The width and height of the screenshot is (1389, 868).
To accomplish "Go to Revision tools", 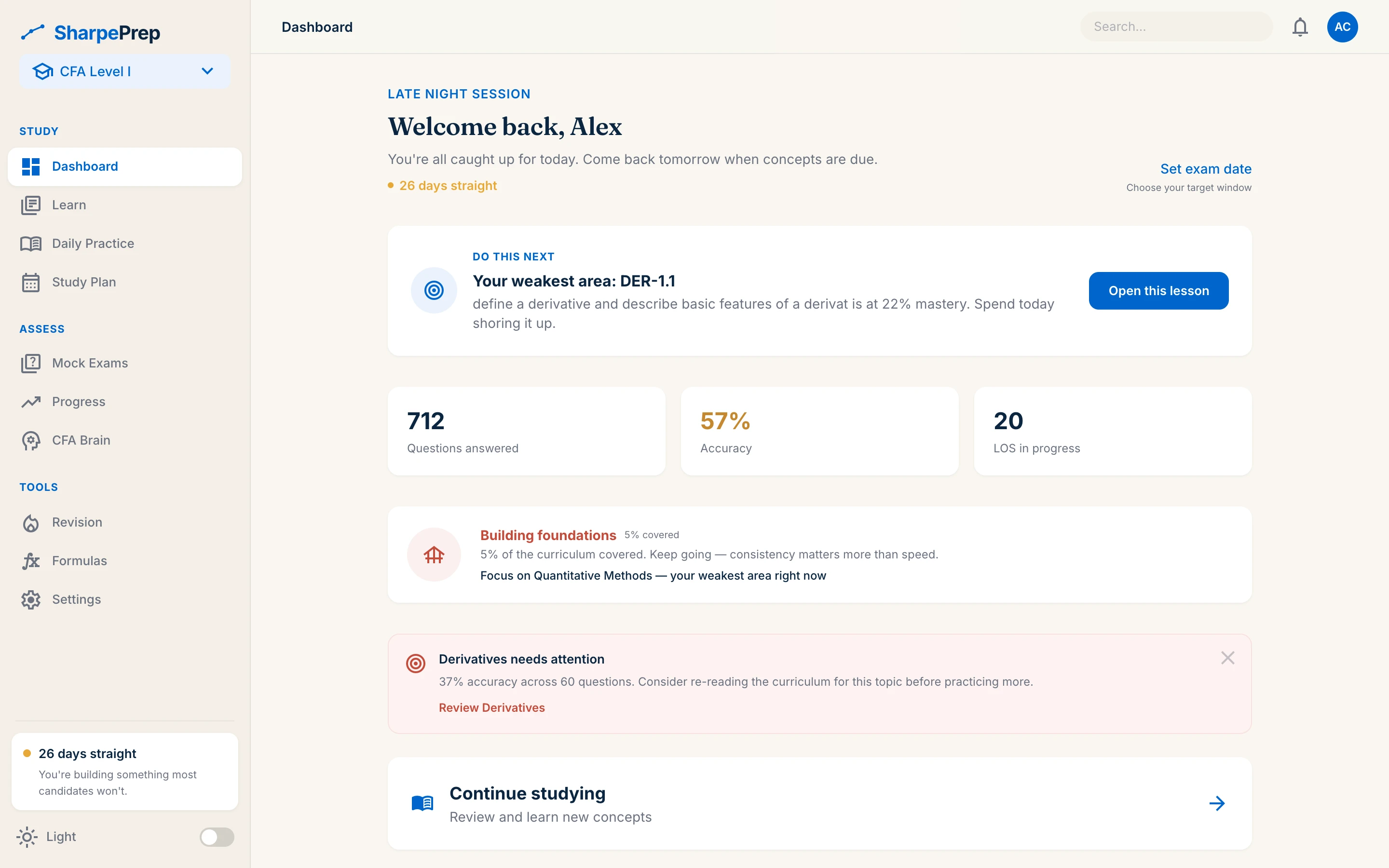I will 124,522.
